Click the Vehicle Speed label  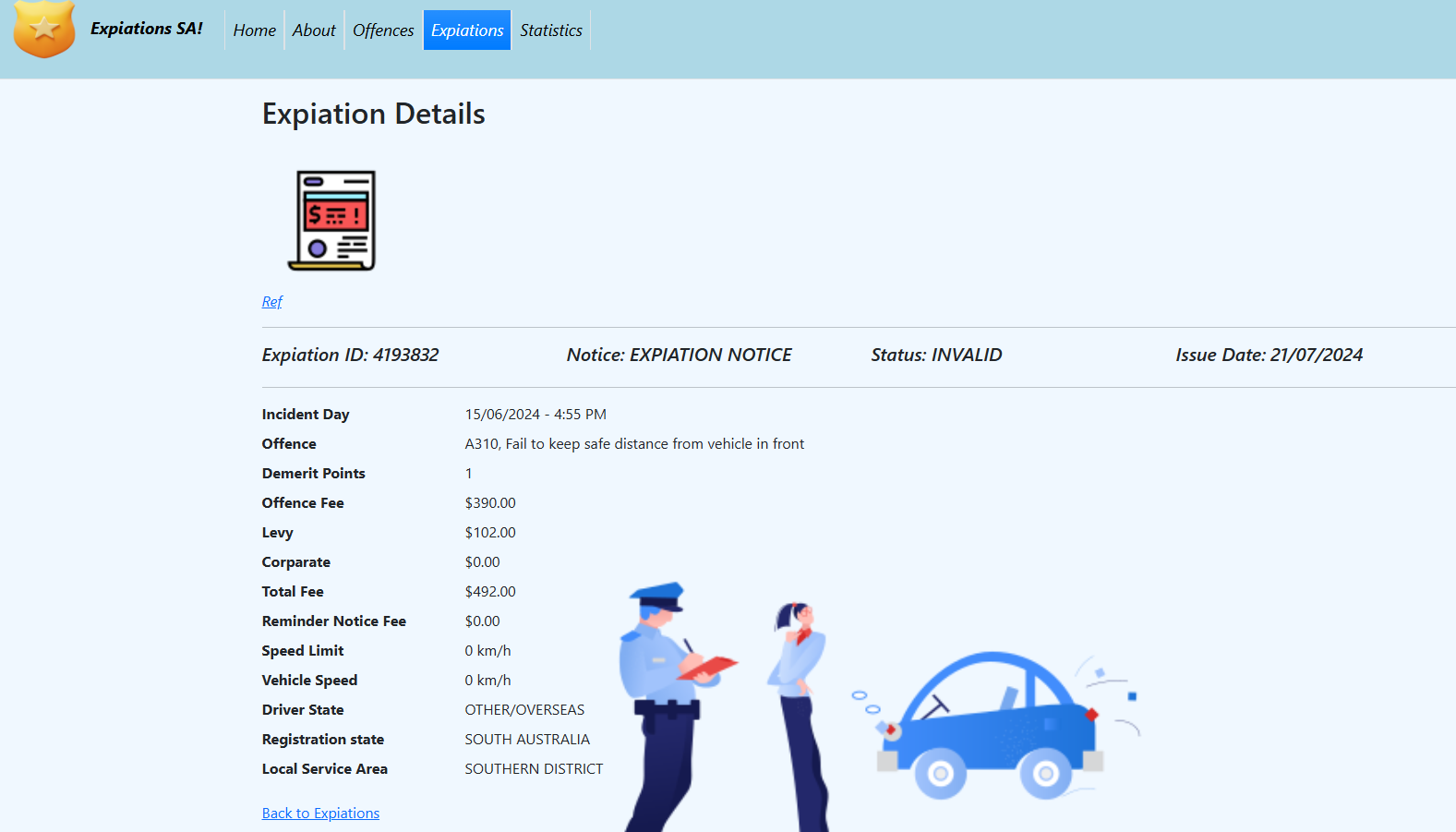click(309, 681)
